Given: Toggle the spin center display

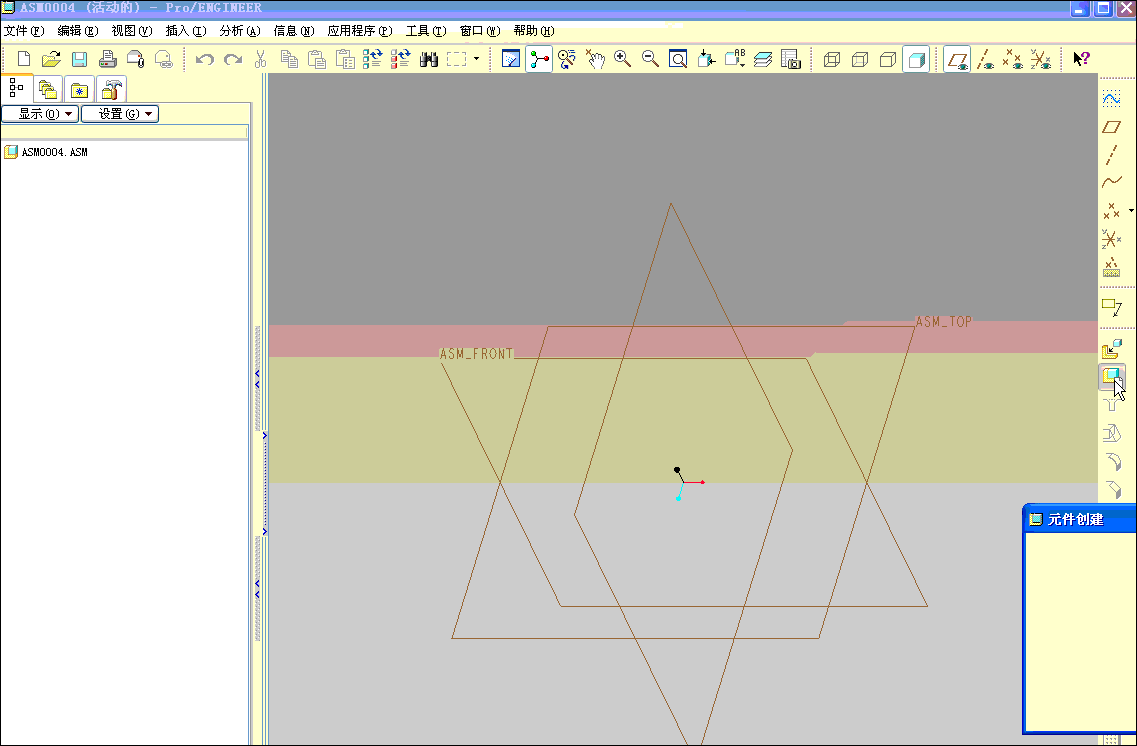Looking at the screenshot, I should coord(539,59).
